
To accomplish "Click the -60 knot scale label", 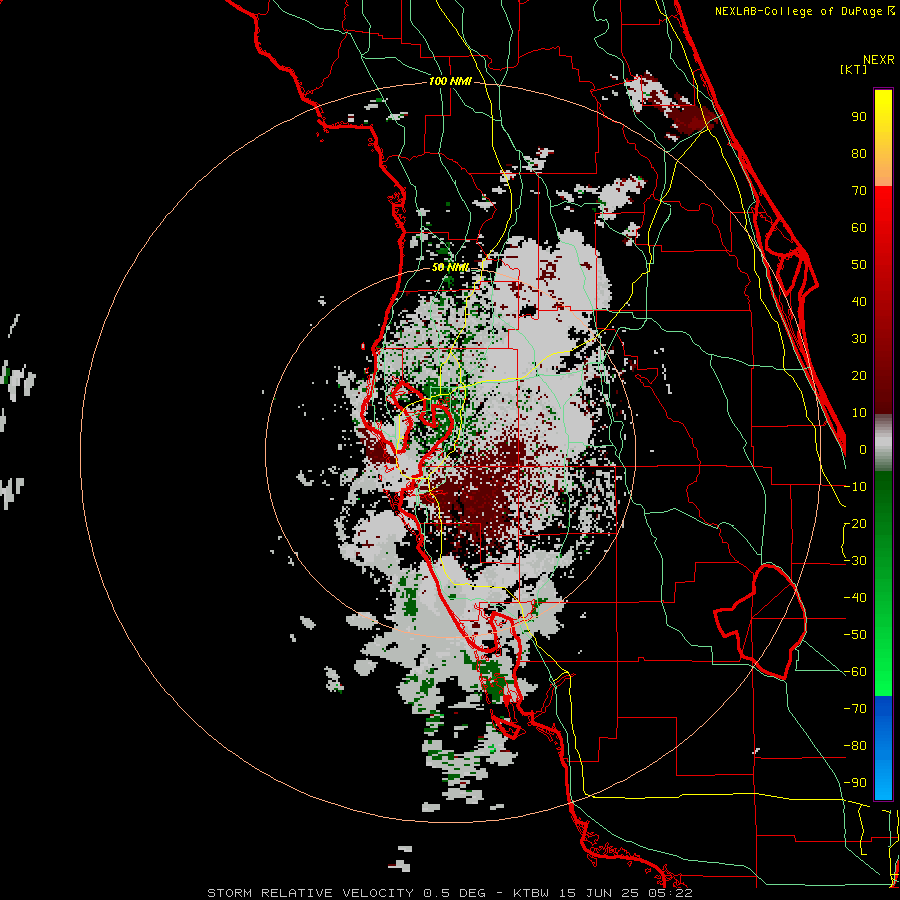I will (x=855, y=672).
